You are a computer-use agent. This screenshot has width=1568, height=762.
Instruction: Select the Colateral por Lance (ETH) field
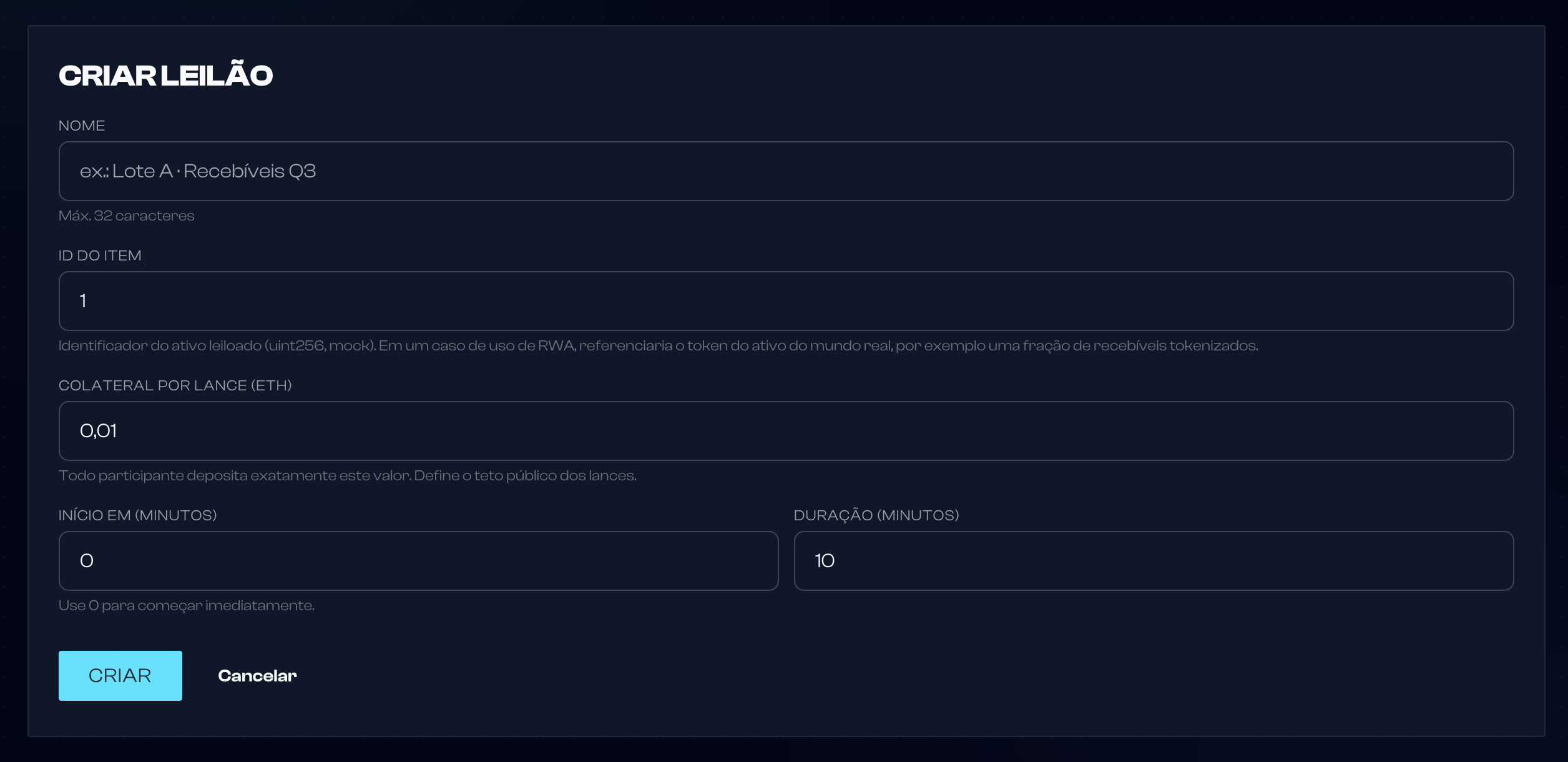pos(786,431)
